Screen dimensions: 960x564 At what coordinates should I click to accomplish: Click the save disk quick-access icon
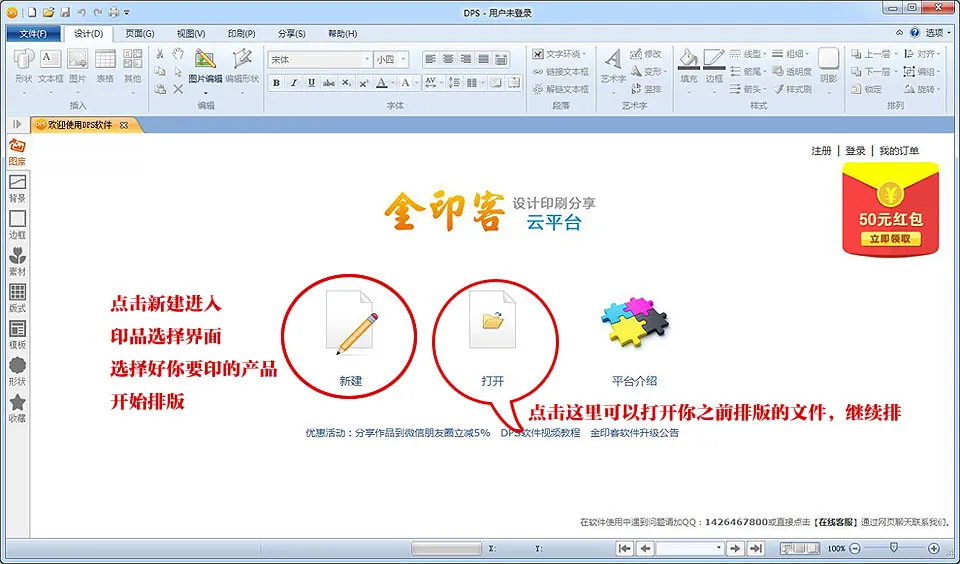pos(65,12)
